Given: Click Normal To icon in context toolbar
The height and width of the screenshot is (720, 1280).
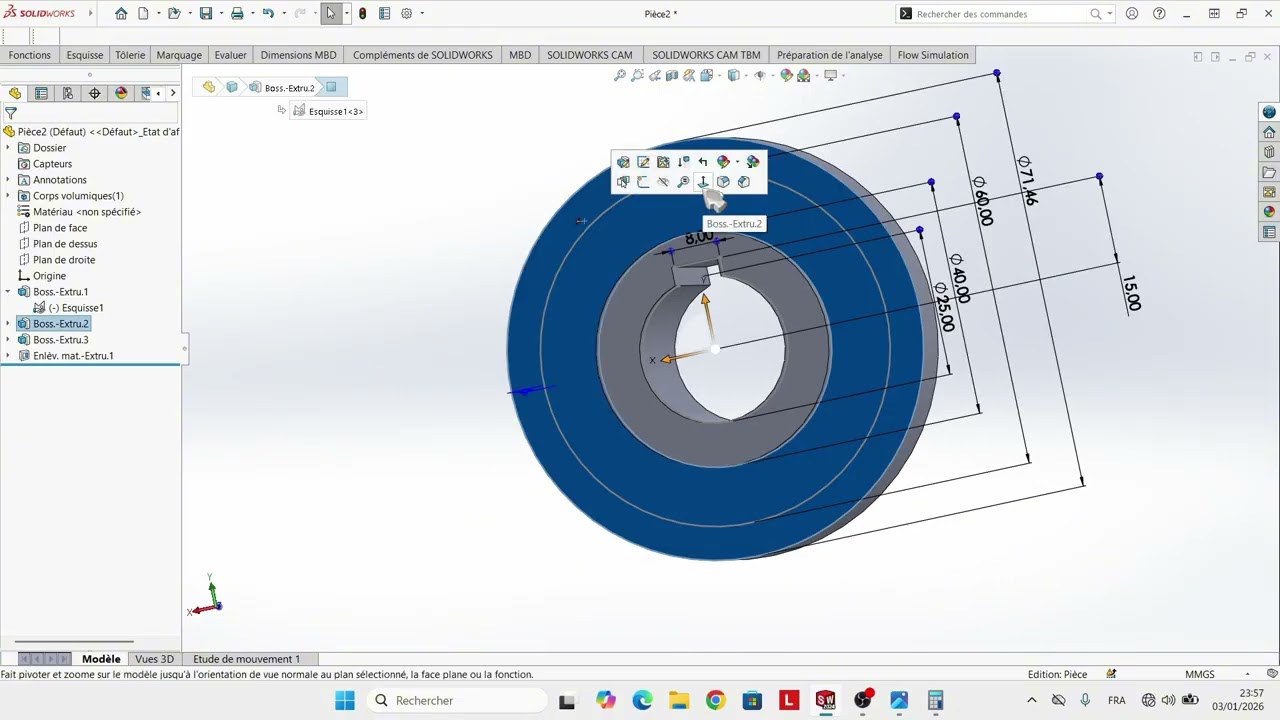Looking at the screenshot, I should click(703, 182).
